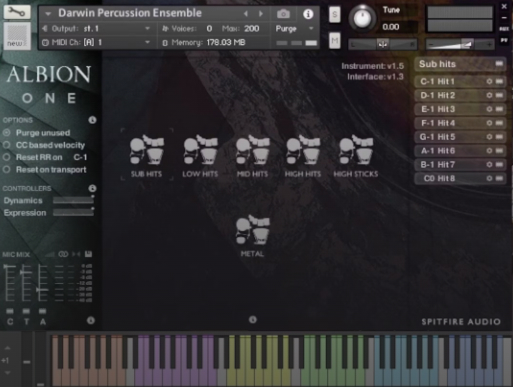Enable the Purge unused option
The width and height of the screenshot is (513, 387).
(x=7, y=133)
